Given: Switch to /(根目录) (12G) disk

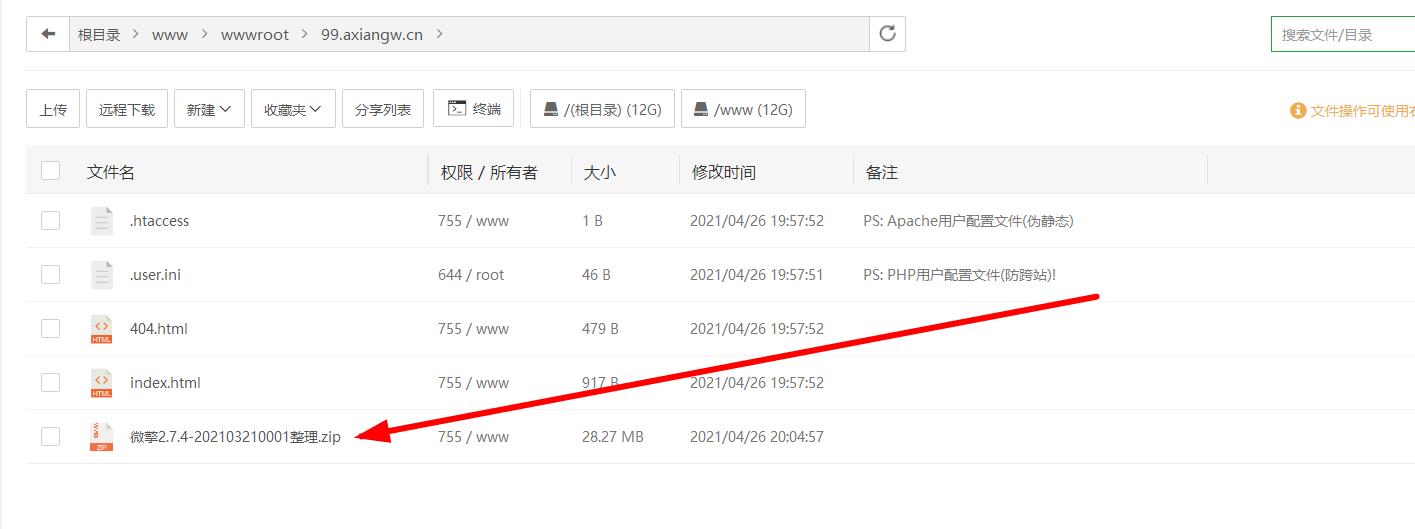Looking at the screenshot, I should 602,109.
